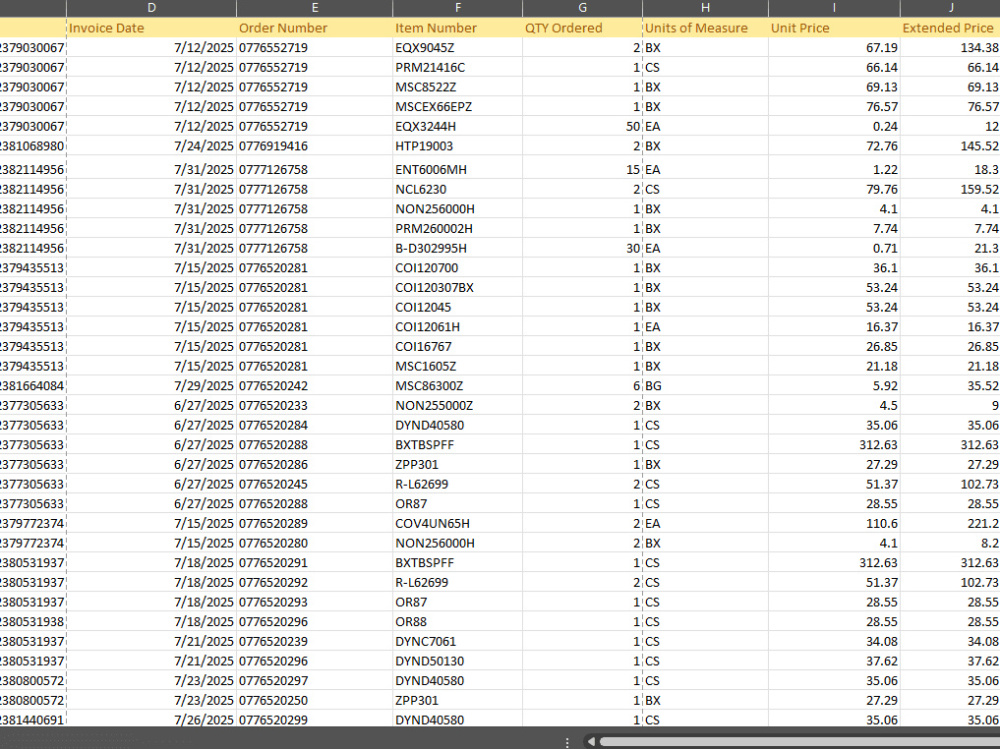Select item number COI12061H cell
Screen dimensions: 1000x749
pos(457,327)
